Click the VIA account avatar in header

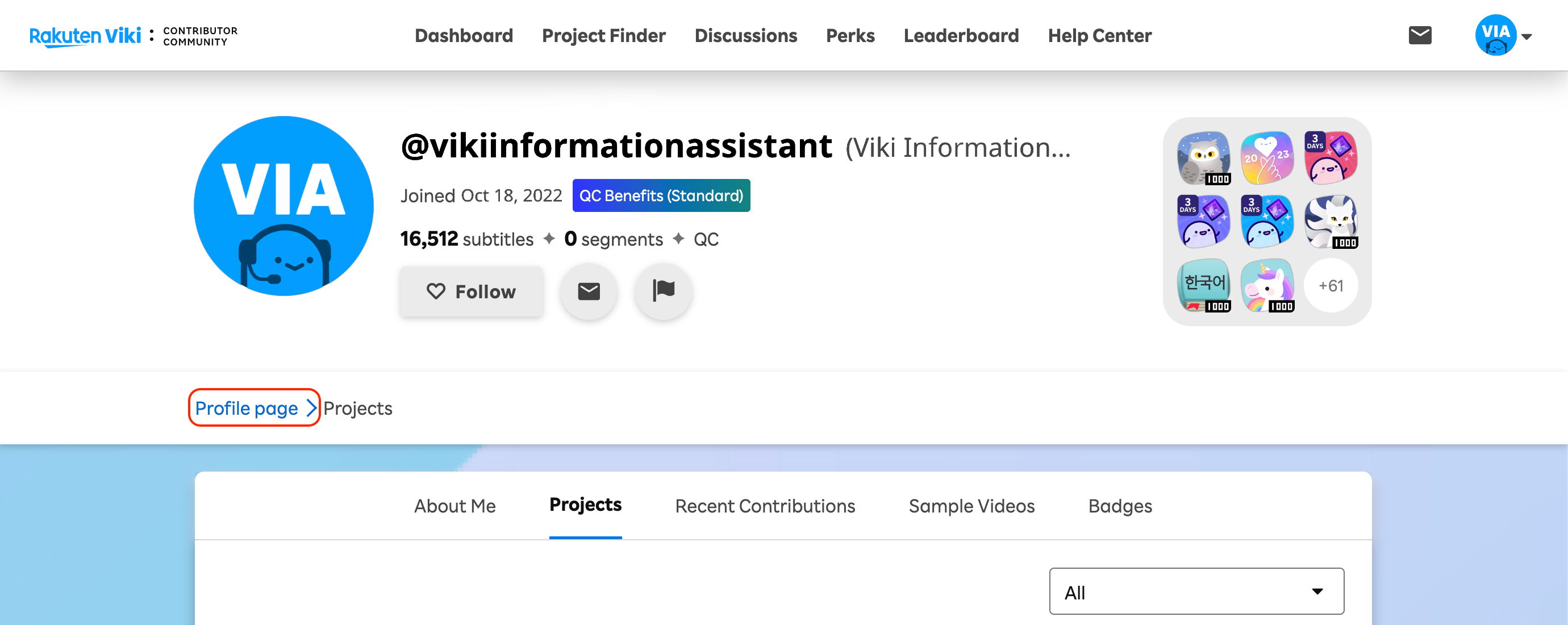tap(1495, 35)
